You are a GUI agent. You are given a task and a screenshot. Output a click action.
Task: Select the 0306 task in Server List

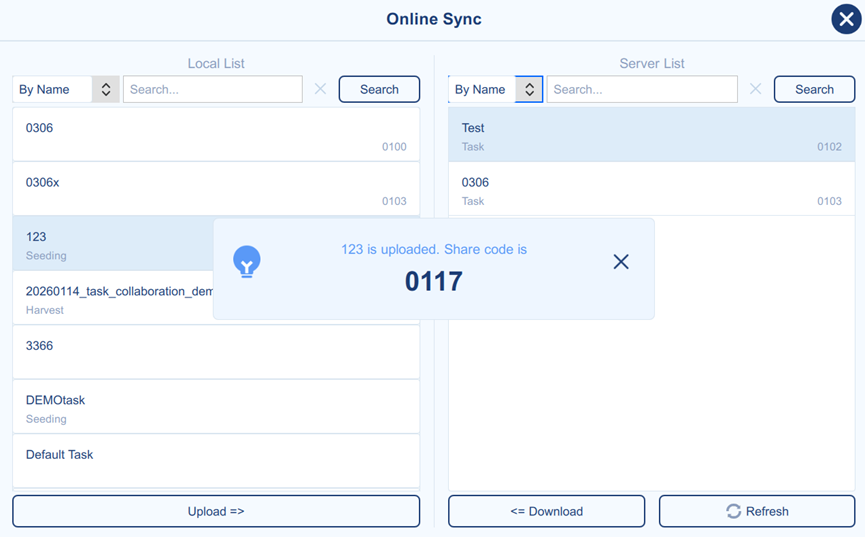652,189
